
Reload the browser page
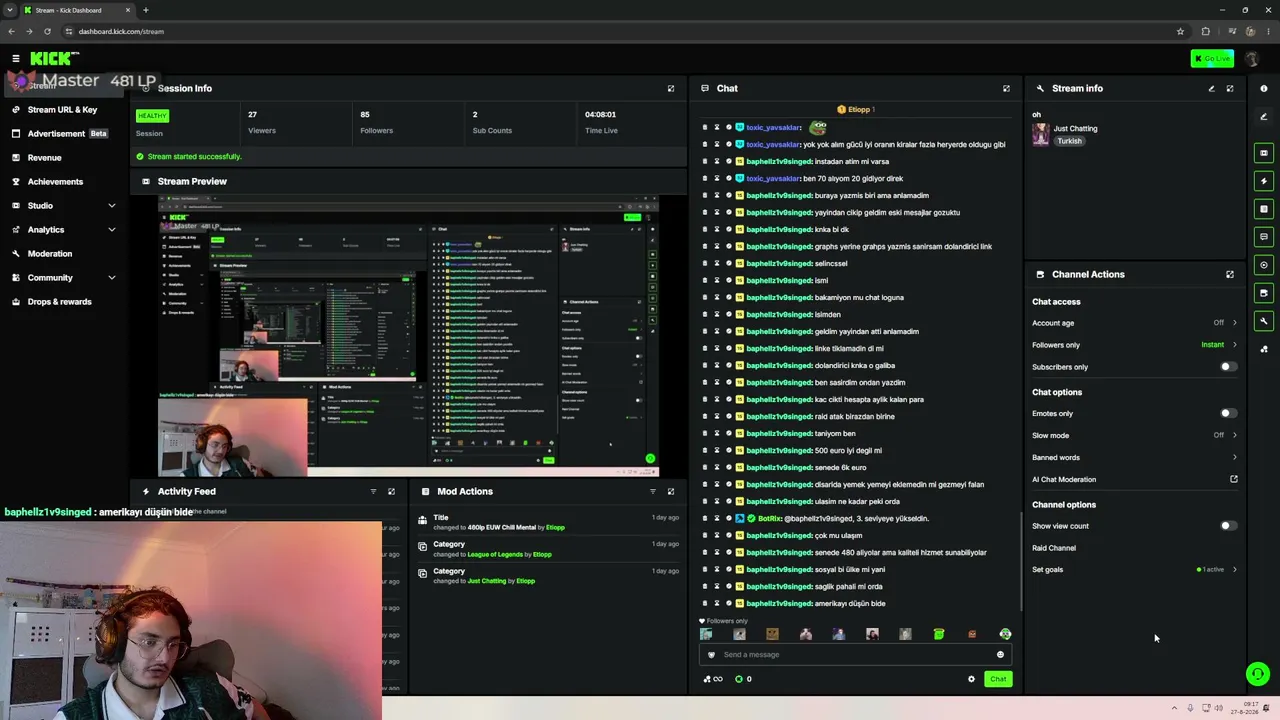coord(47,31)
